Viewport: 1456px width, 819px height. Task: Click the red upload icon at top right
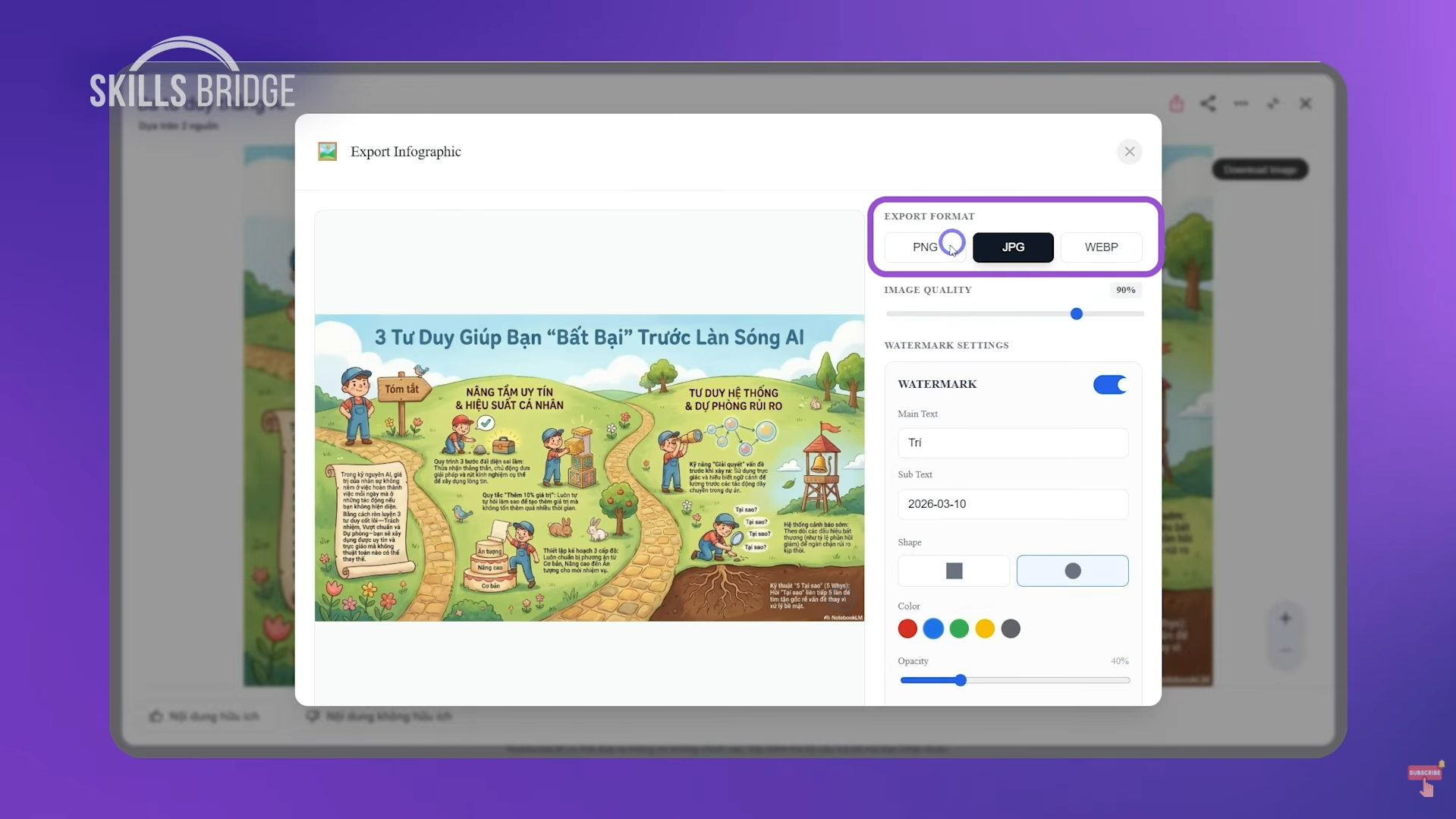coord(1176,103)
